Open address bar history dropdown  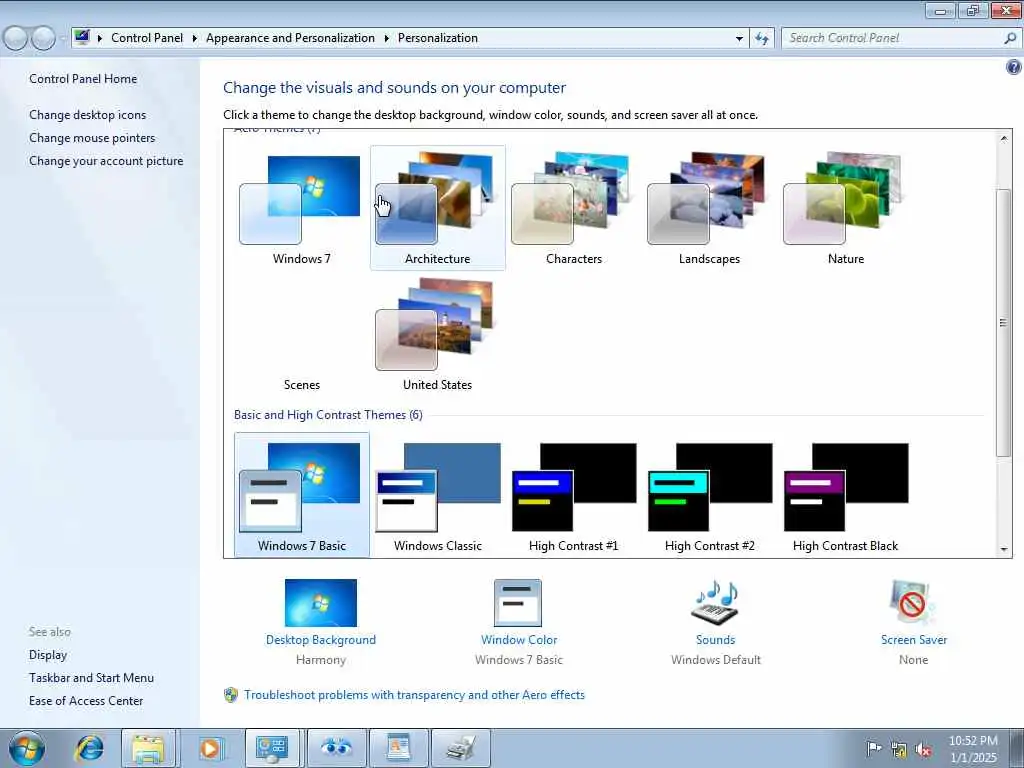click(x=739, y=38)
